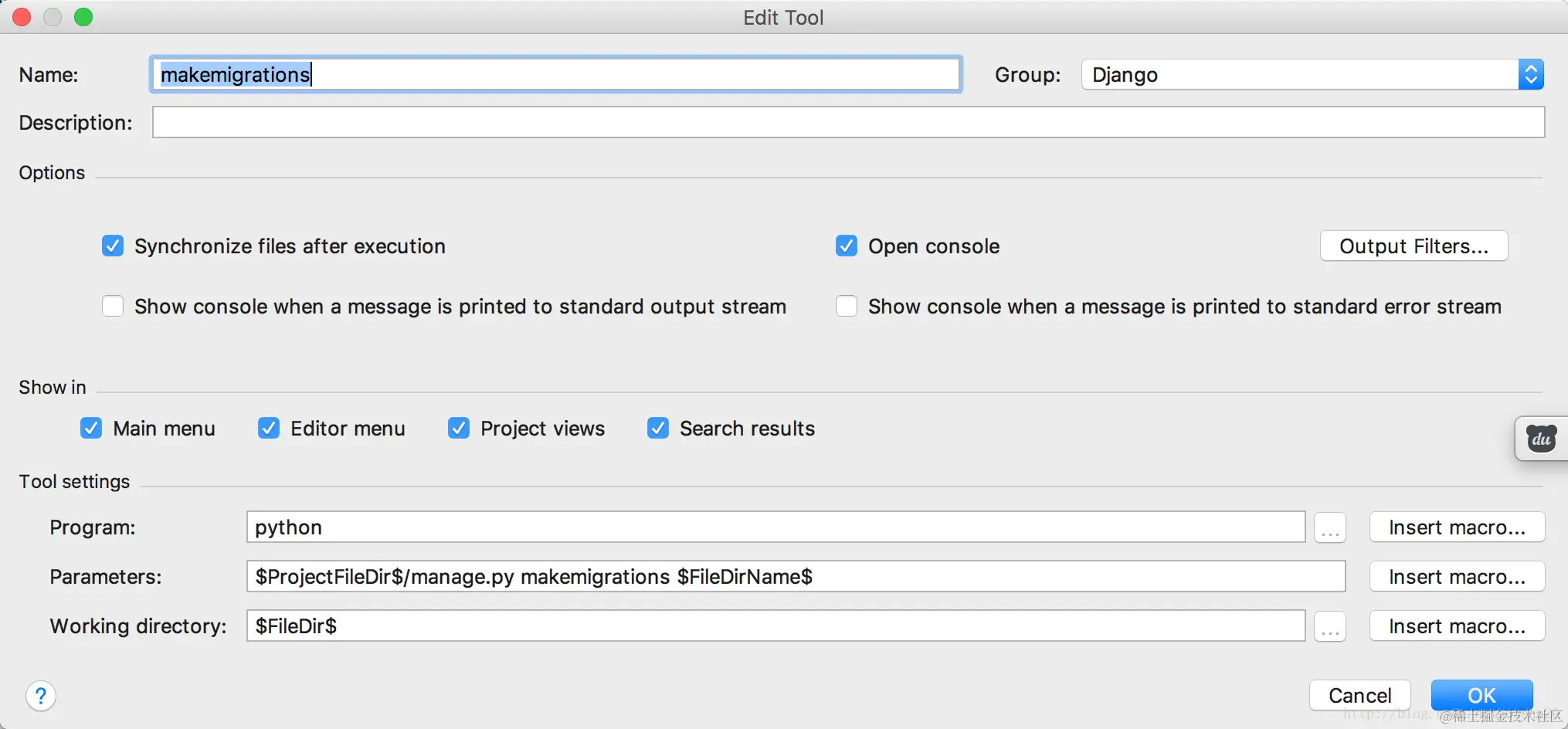The height and width of the screenshot is (729, 1568).
Task: Uncheck the Open console checkbox
Action: [x=847, y=246]
